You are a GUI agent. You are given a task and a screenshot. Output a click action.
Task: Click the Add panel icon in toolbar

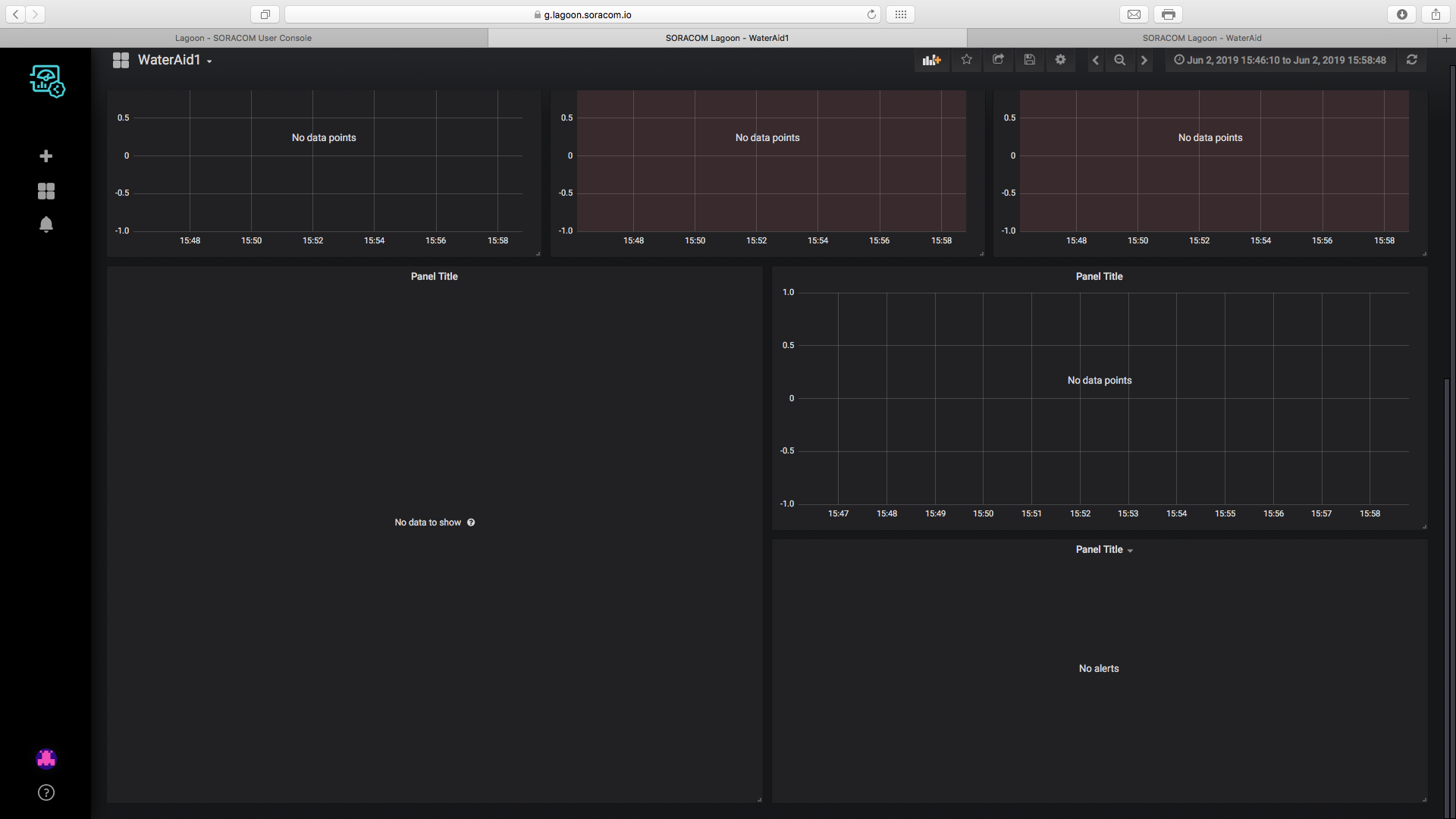click(x=931, y=60)
